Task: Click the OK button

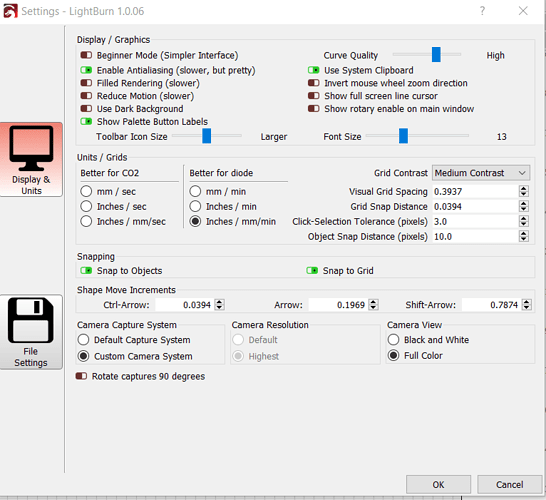Action: [x=438, y=484]
